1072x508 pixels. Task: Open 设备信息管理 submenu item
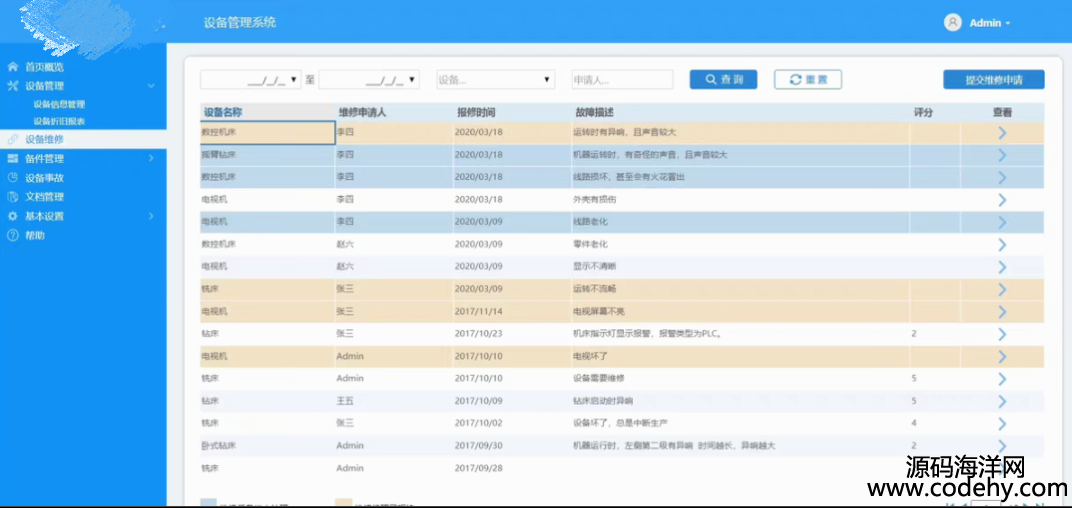coord(59,105)
